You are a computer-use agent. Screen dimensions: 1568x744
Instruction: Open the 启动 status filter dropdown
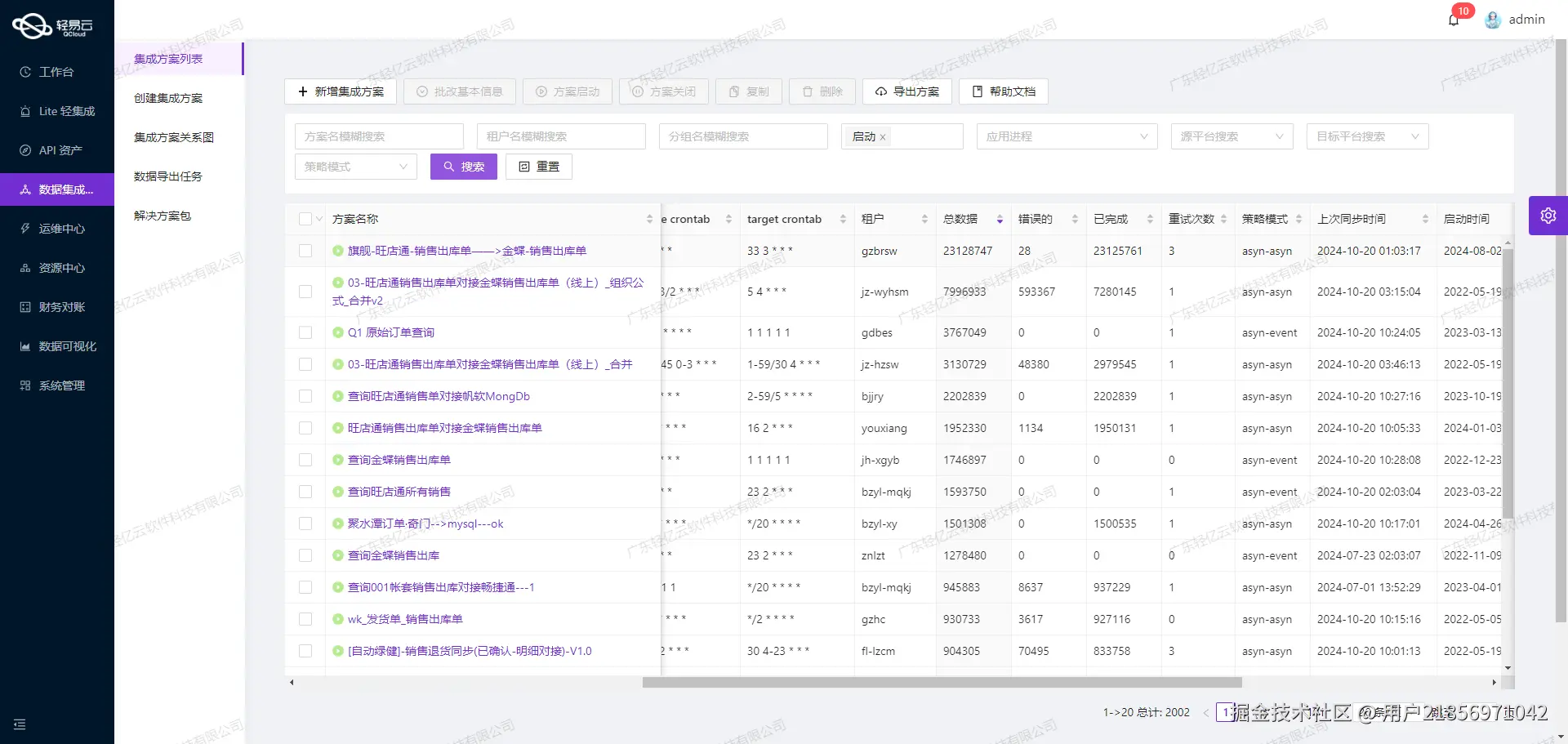click(902, 136)
